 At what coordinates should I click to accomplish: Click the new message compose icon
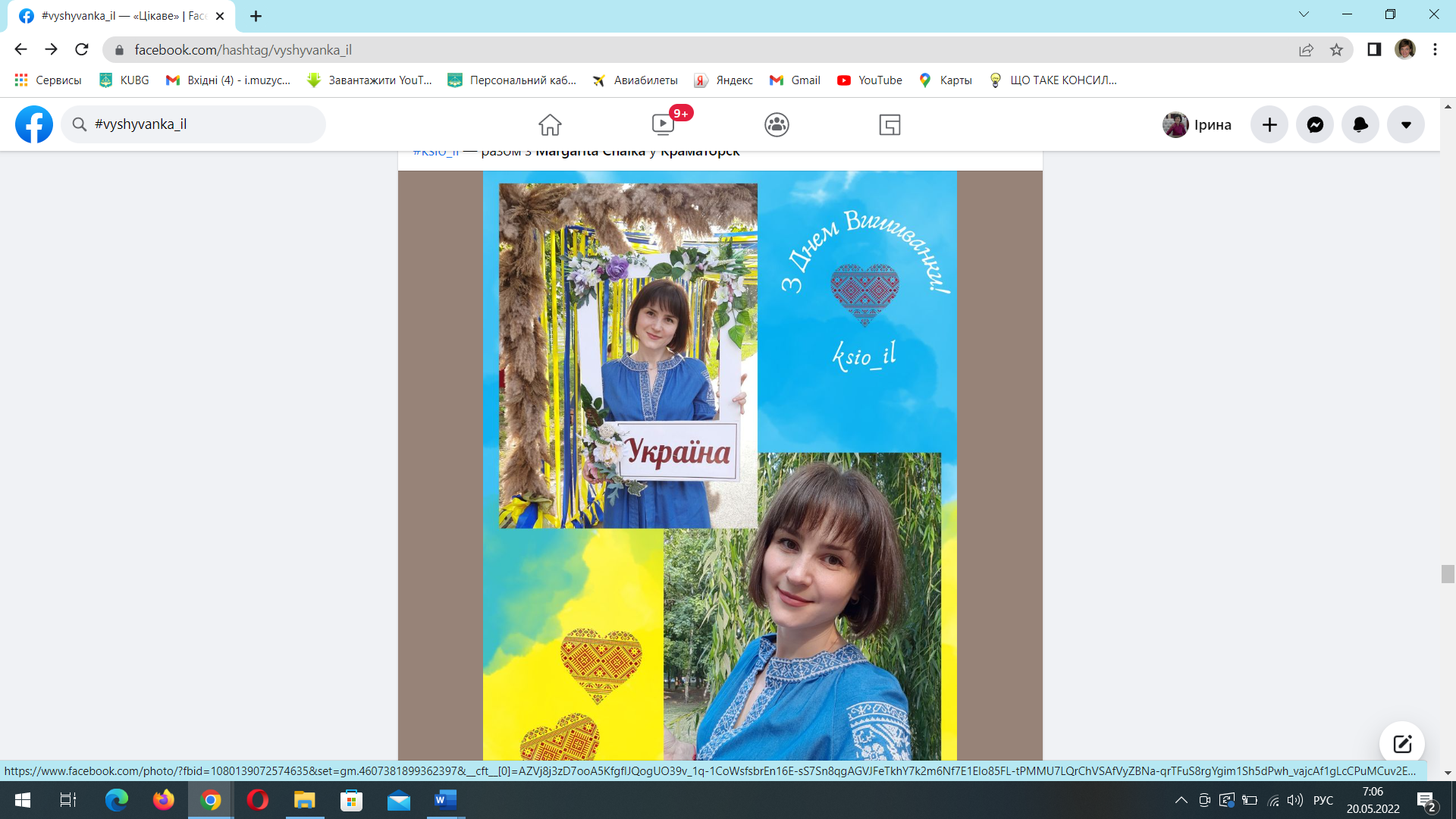1401,743
